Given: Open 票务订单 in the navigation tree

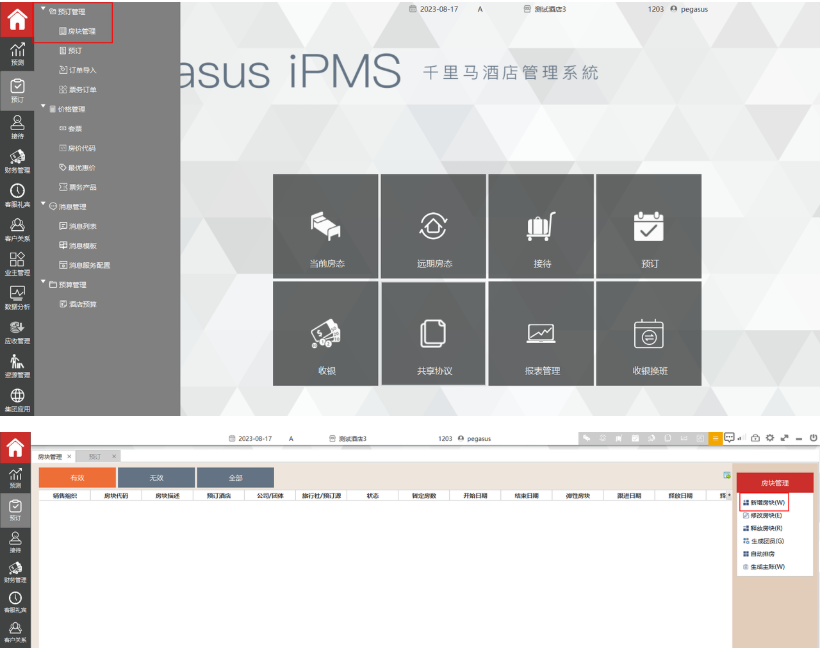Looking at the screenshot, I should point(77,89).
